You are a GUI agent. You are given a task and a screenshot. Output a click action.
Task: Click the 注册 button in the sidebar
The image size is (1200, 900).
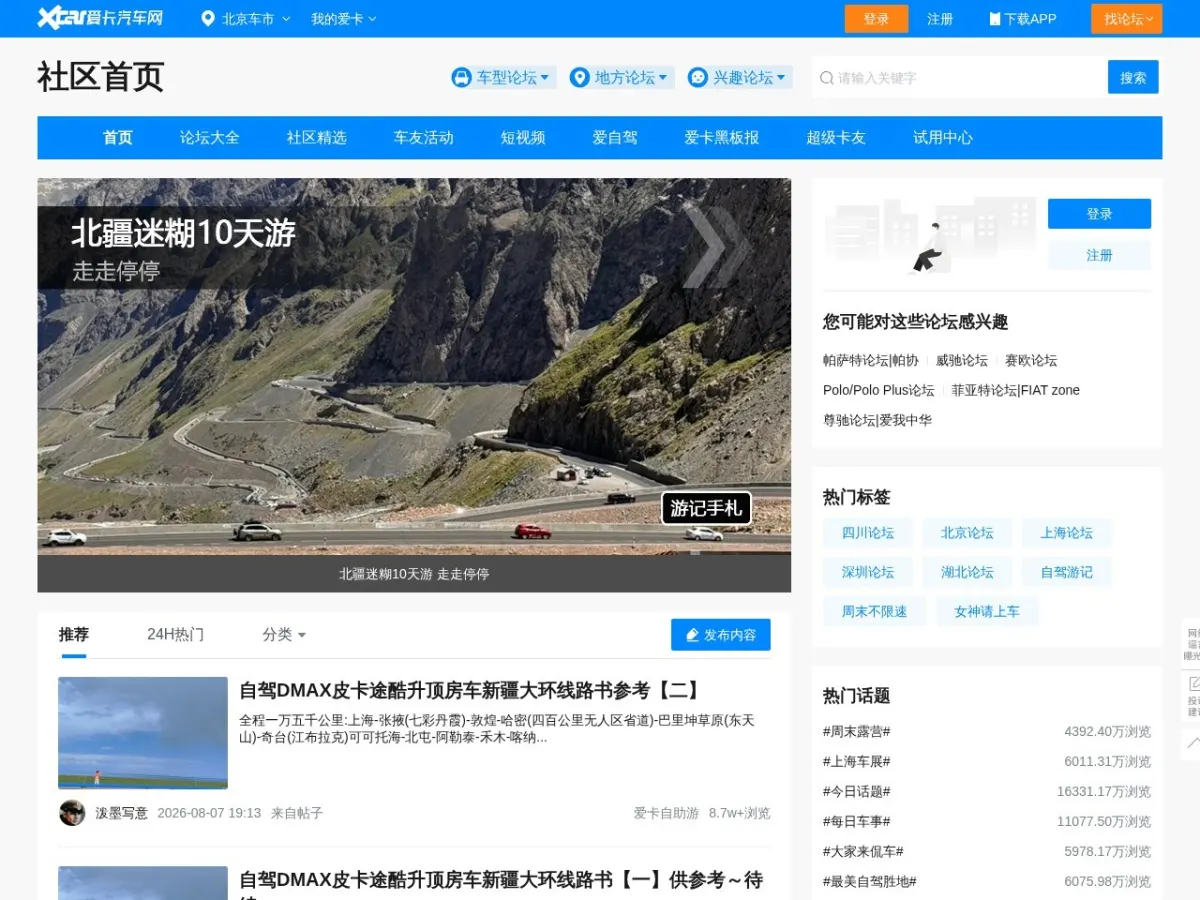point(1099,255)
